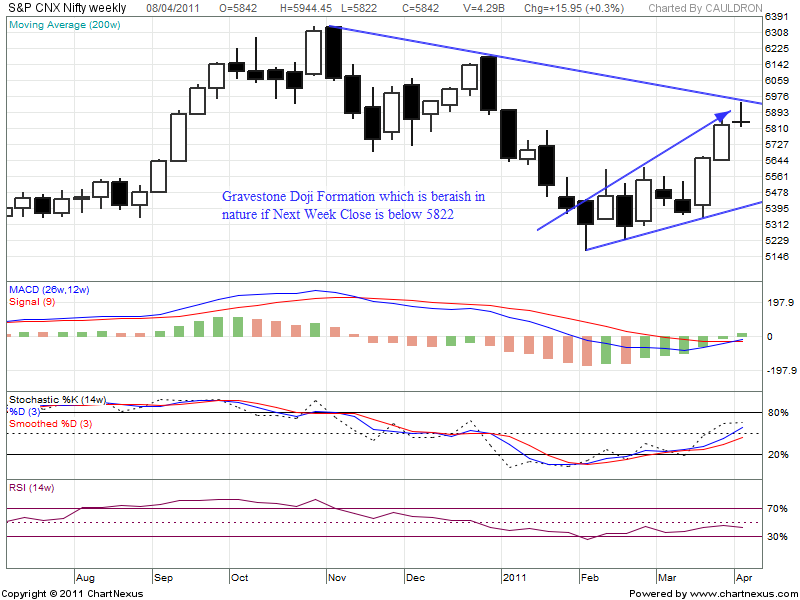Screen dimensions: 800x600
Task: Click the blue arrowhead on rising trendline
Action: [x=721, y=118]
